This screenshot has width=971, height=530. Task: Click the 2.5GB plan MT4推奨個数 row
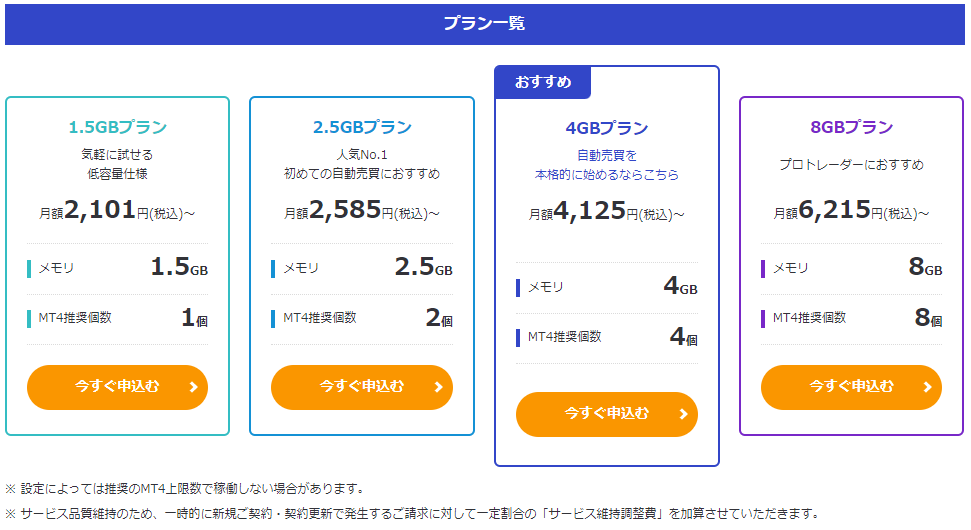click(x=362, y=318)
